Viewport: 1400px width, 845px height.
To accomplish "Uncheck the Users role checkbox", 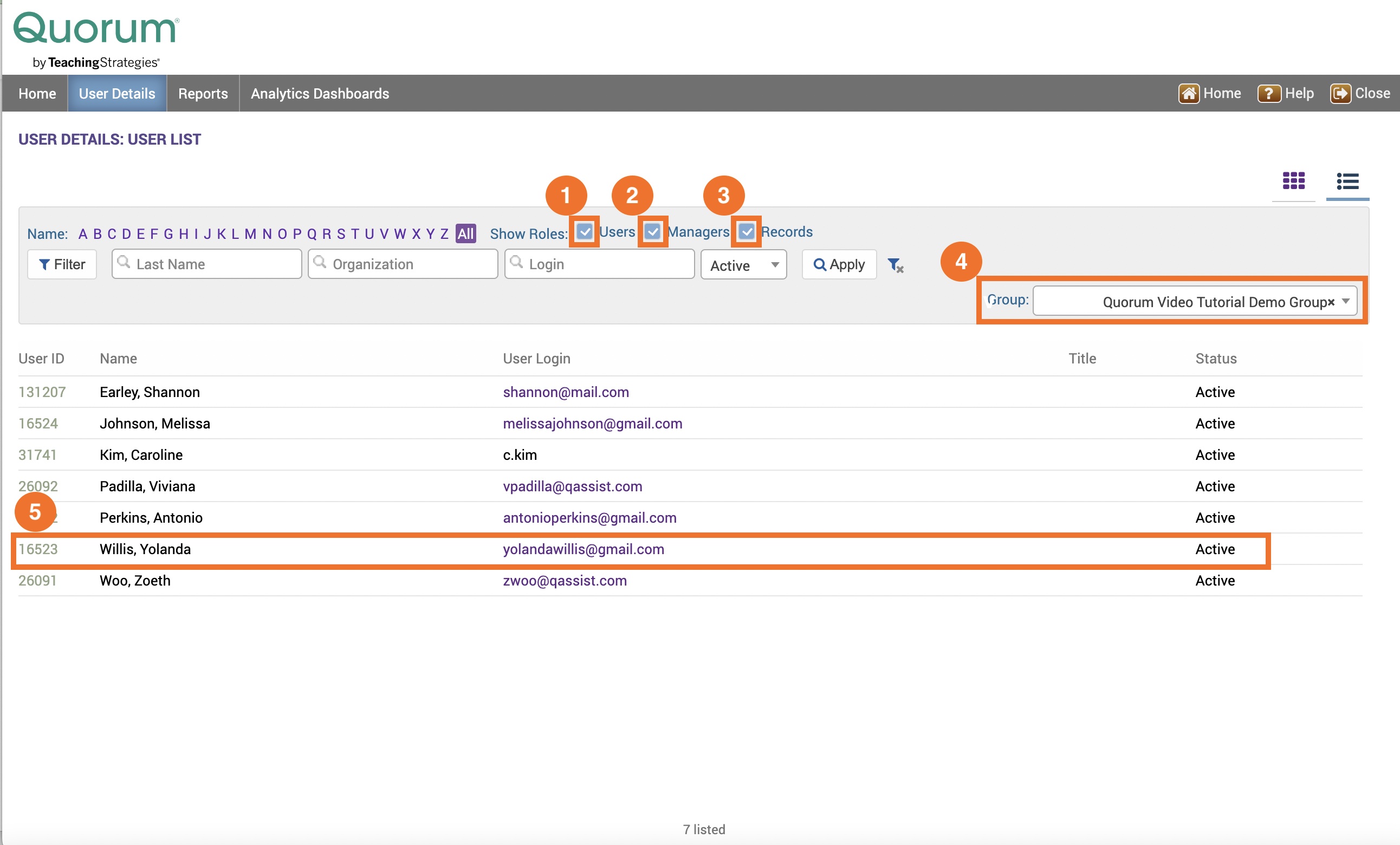I will pyautogui.click(x=584, y=232).
